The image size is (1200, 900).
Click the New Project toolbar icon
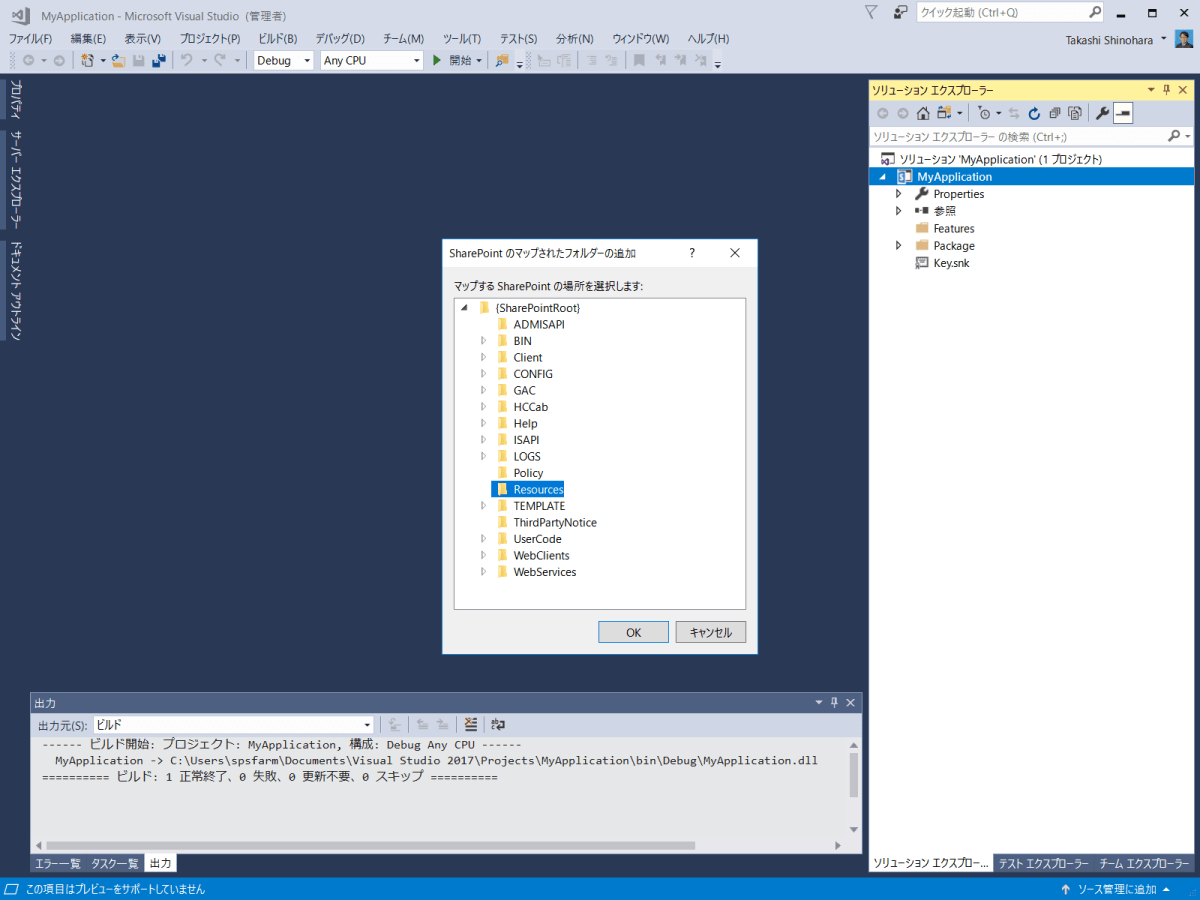[88, 61]
